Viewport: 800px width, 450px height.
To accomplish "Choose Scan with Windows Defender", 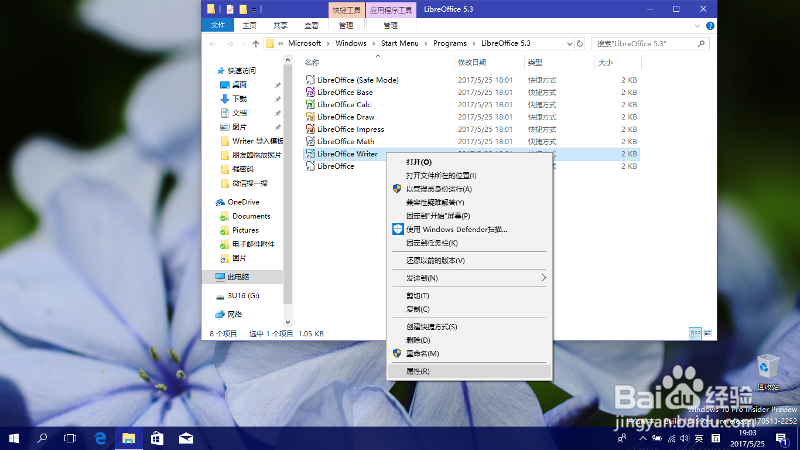I will tap(469, 229).
